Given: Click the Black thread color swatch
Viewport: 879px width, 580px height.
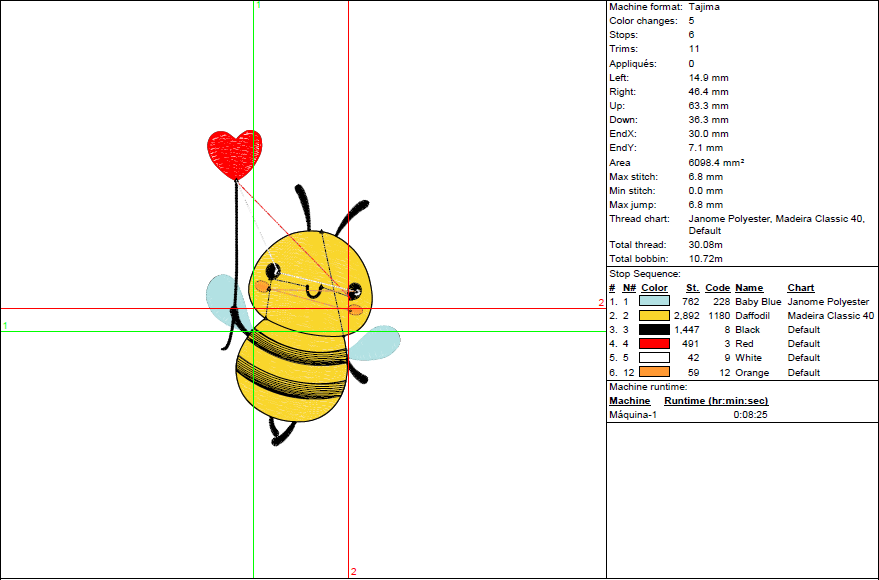Looking at the screenshot, I should coord(653,329).
